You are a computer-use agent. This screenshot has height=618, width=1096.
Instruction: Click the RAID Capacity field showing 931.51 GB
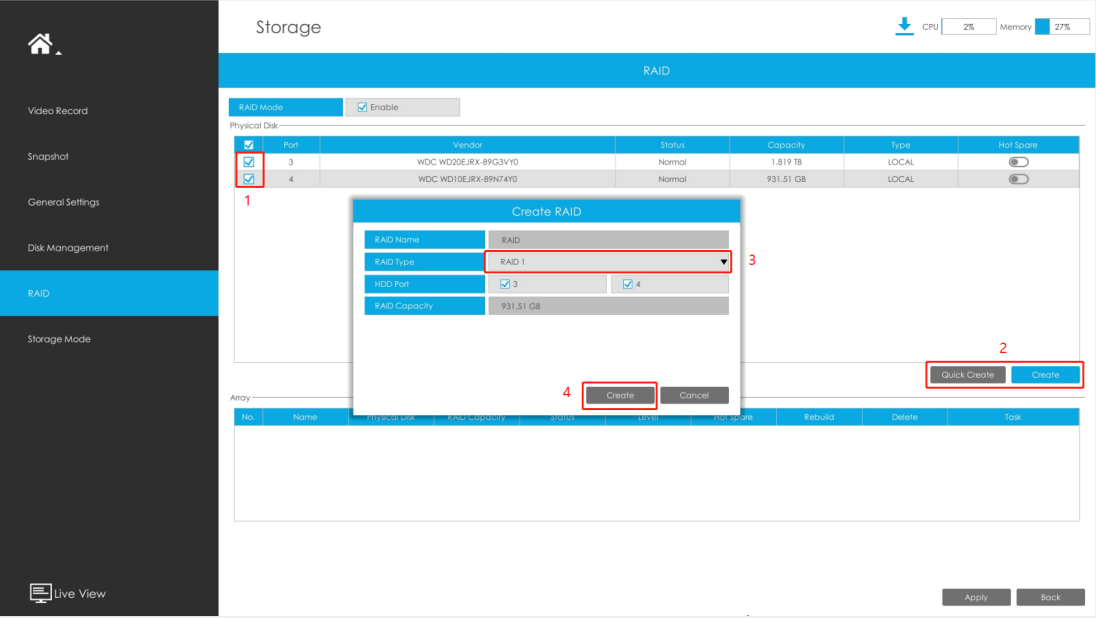(608, 306)
